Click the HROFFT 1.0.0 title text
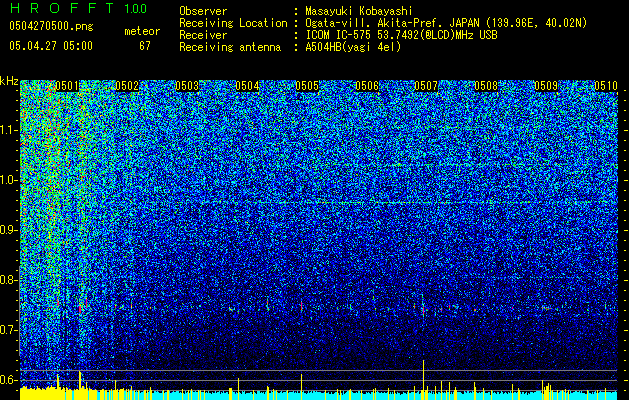 tap(78, 8)
